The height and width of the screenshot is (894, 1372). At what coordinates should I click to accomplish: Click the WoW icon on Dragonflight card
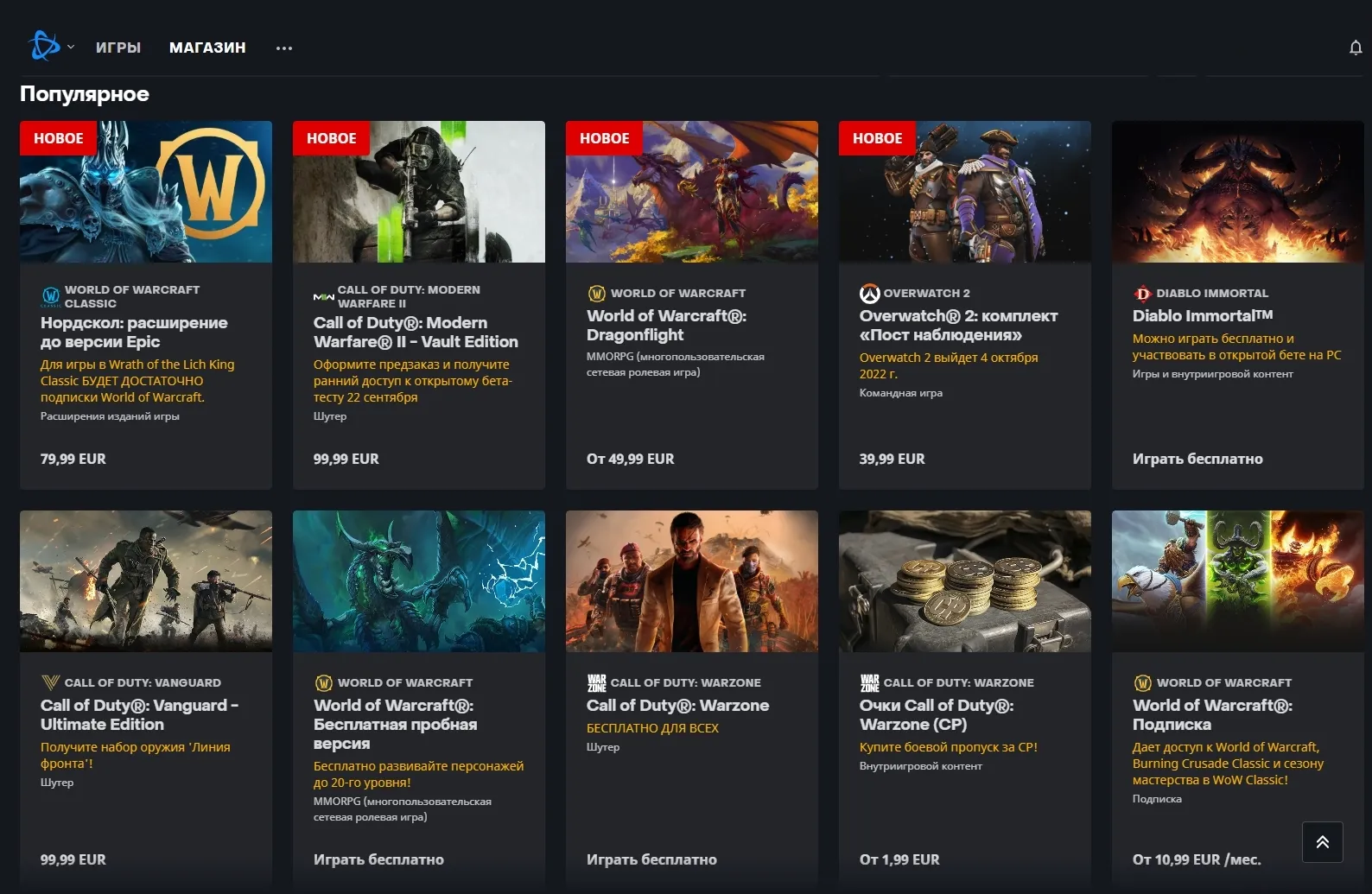point(596,294)
